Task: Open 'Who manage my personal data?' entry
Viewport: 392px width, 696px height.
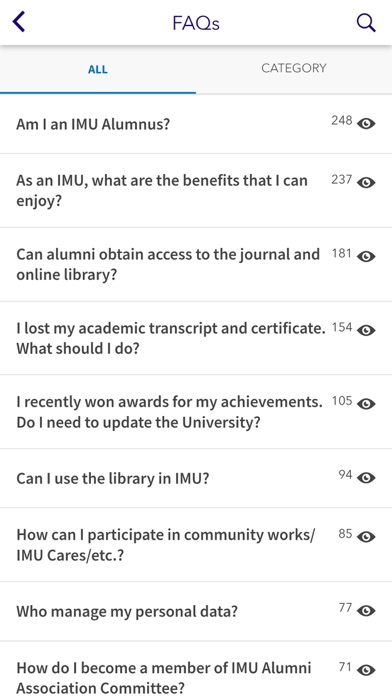Action: [x=196, y=611]
